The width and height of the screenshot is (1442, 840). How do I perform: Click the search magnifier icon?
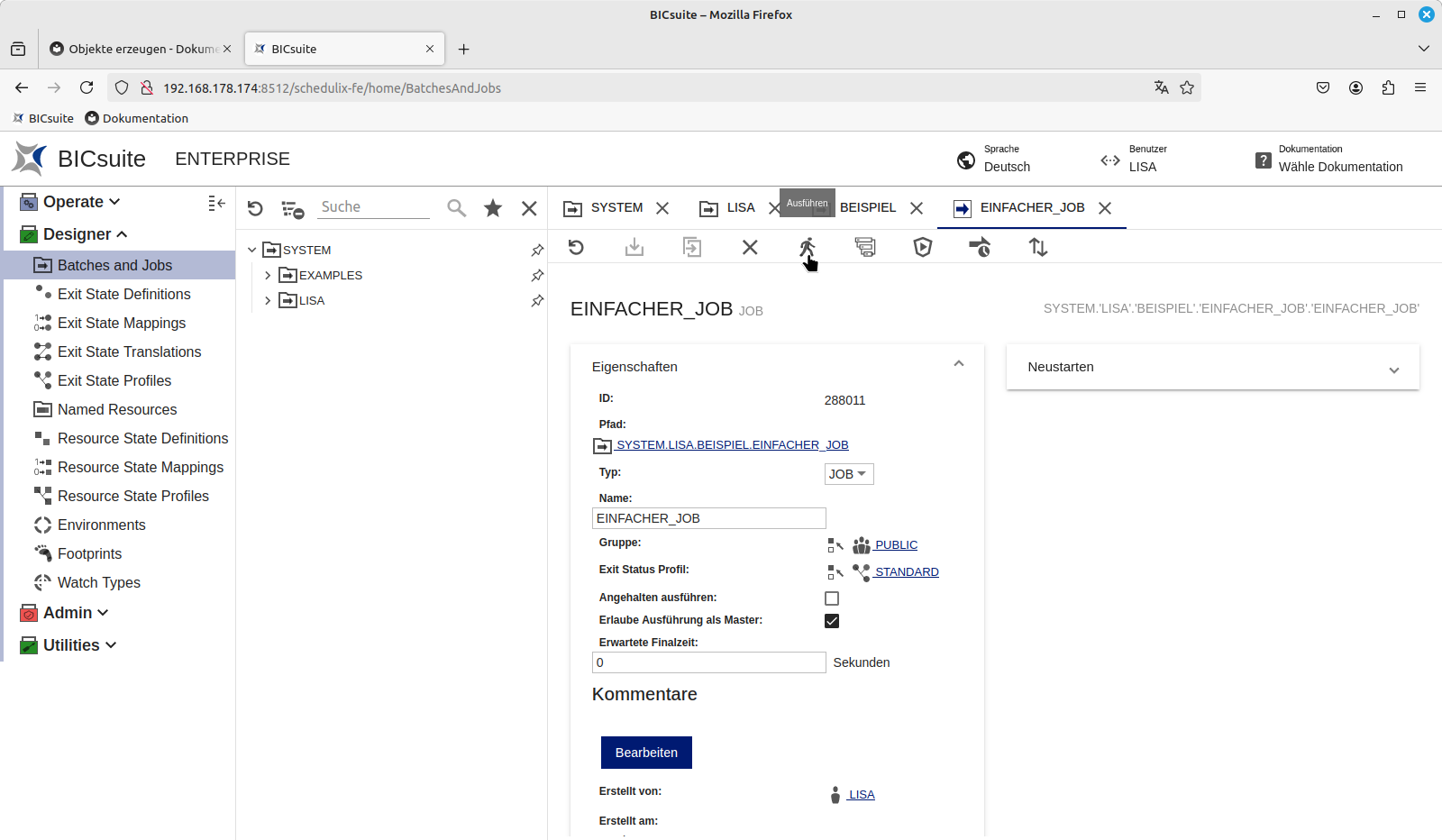click(457, 208)
